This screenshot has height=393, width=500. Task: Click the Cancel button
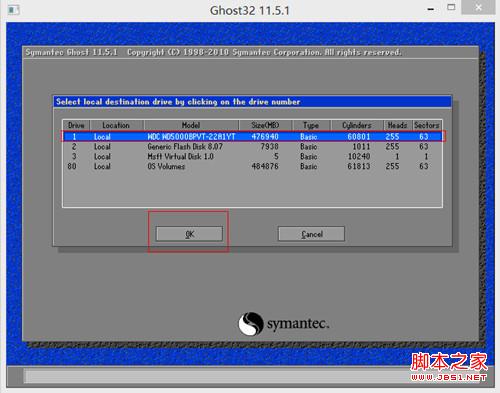(311, 234)
